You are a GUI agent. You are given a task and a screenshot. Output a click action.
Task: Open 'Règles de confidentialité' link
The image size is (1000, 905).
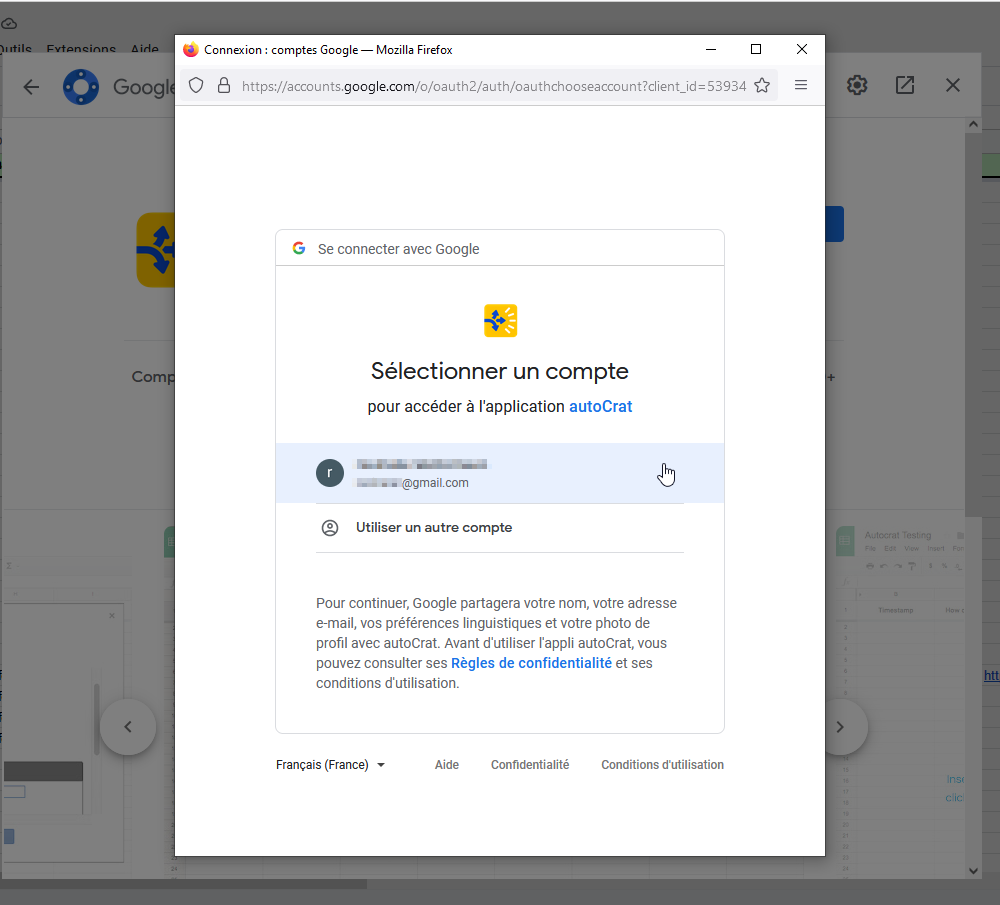pos(531,663)
